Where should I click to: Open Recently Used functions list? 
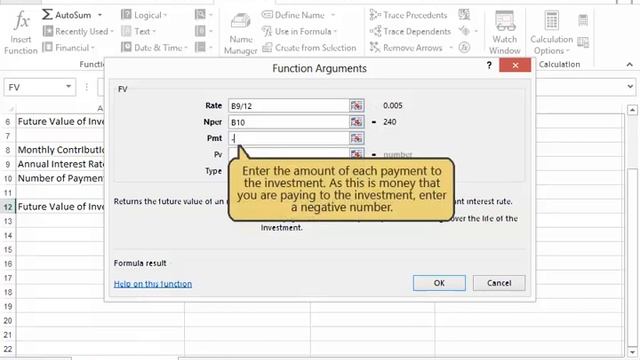78,31
